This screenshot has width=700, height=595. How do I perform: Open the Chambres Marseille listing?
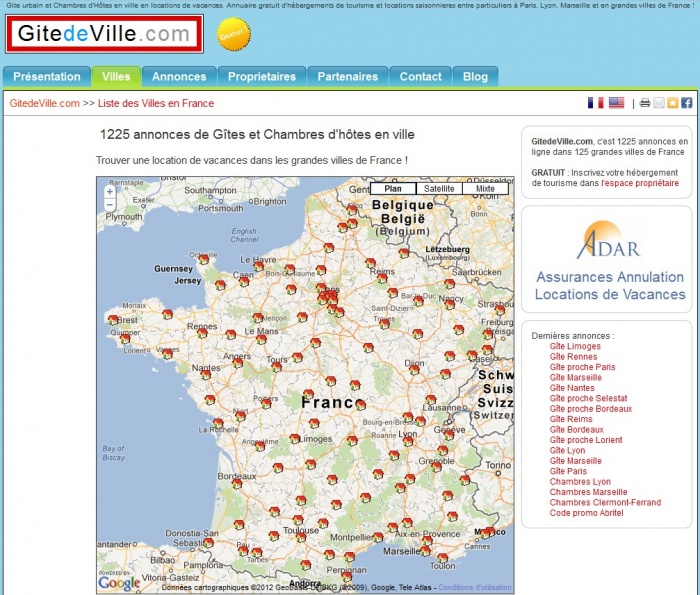[x=588, y=492]
